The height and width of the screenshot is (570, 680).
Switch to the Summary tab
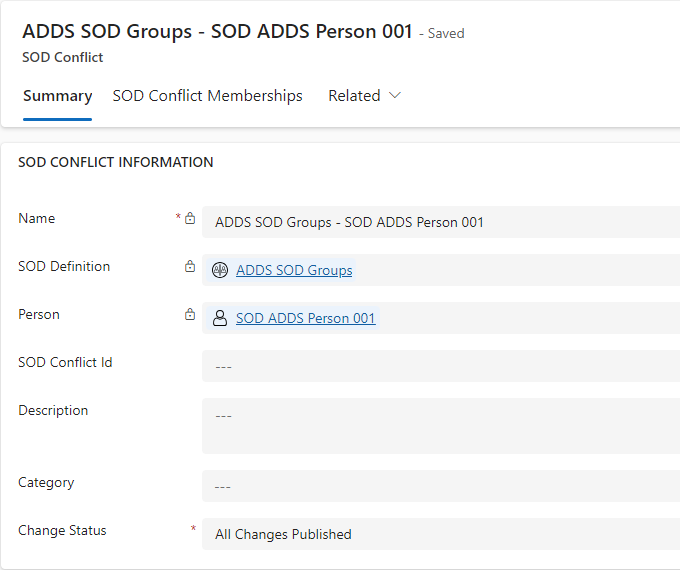(57, 96)
